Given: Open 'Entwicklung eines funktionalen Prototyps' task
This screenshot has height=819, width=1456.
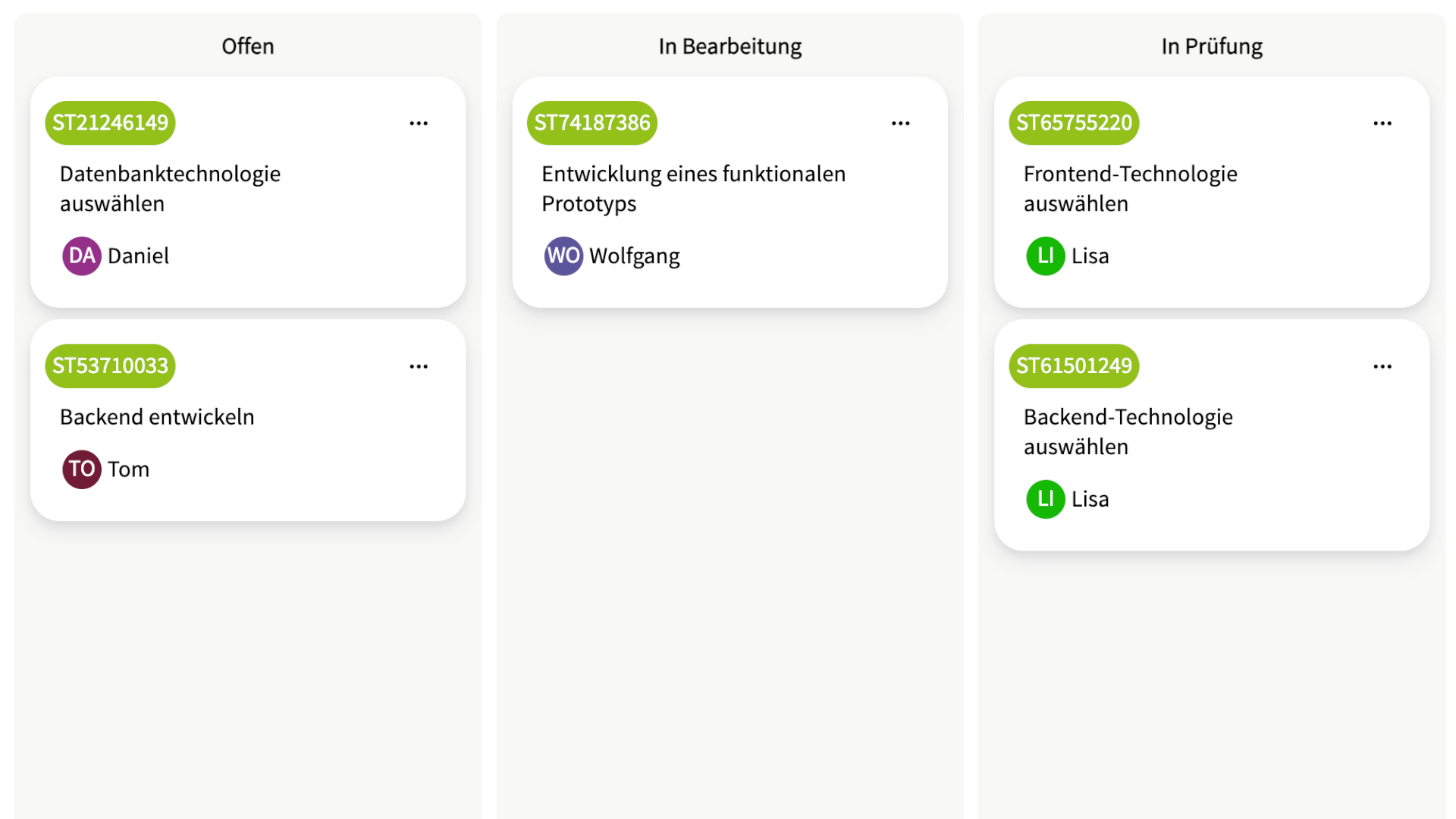Looking at the screenshot, I should point(693,189).
